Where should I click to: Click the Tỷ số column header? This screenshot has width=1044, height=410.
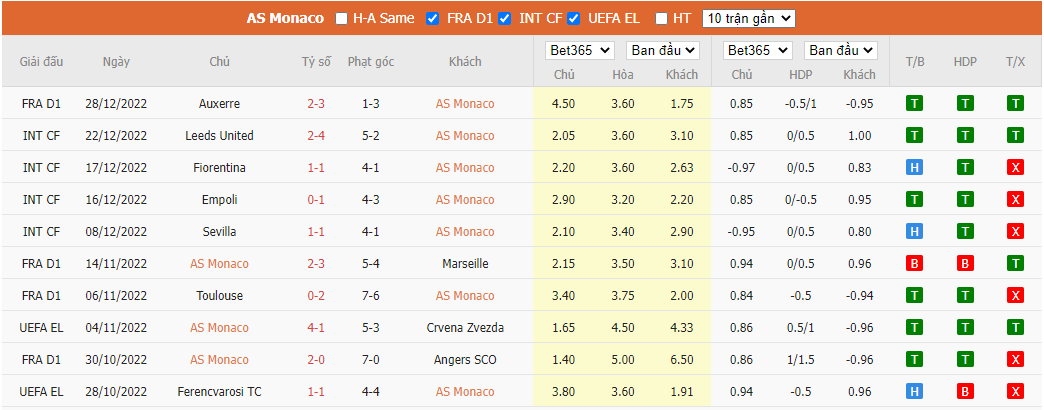316,62
